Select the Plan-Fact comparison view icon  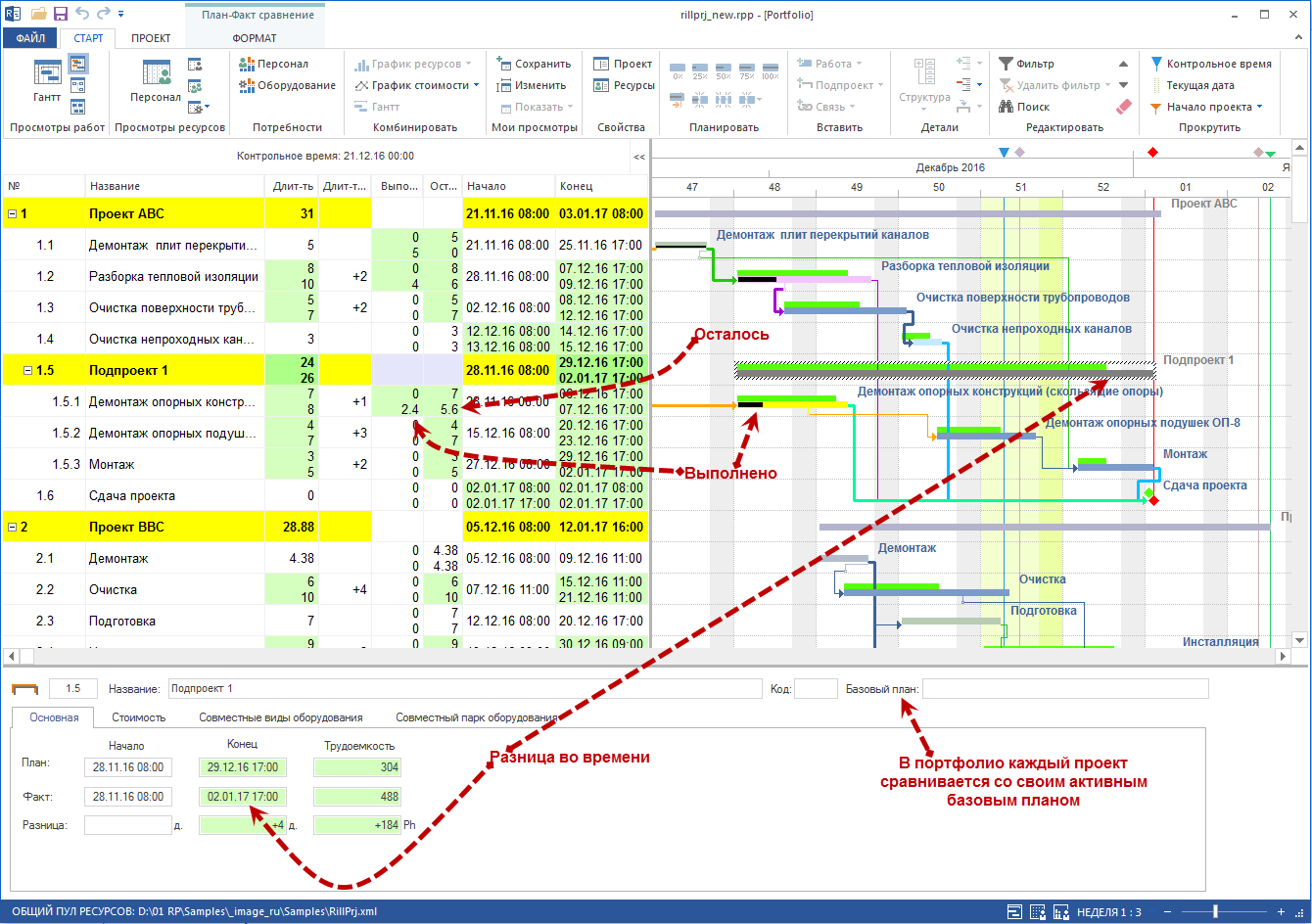77,64
